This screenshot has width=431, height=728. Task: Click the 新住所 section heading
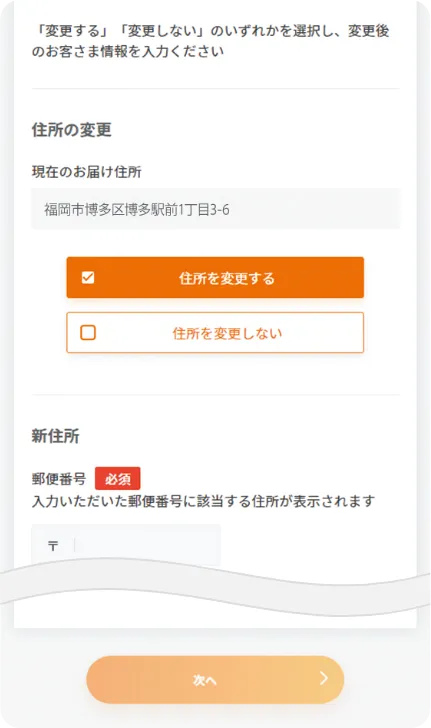pyautogui.click(x=55, y=436)
